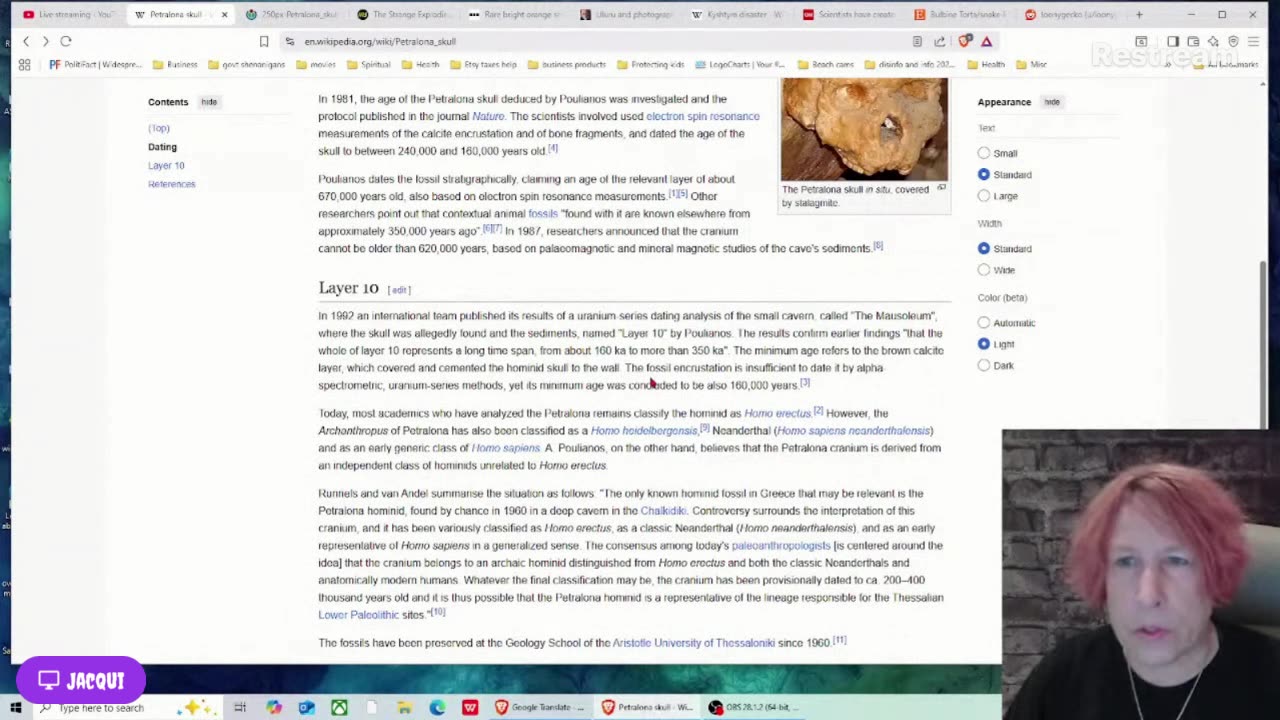Jump to (Top) in contents
The height and width of the screenshot is (720, 1280).
click(x=159, y=128)
